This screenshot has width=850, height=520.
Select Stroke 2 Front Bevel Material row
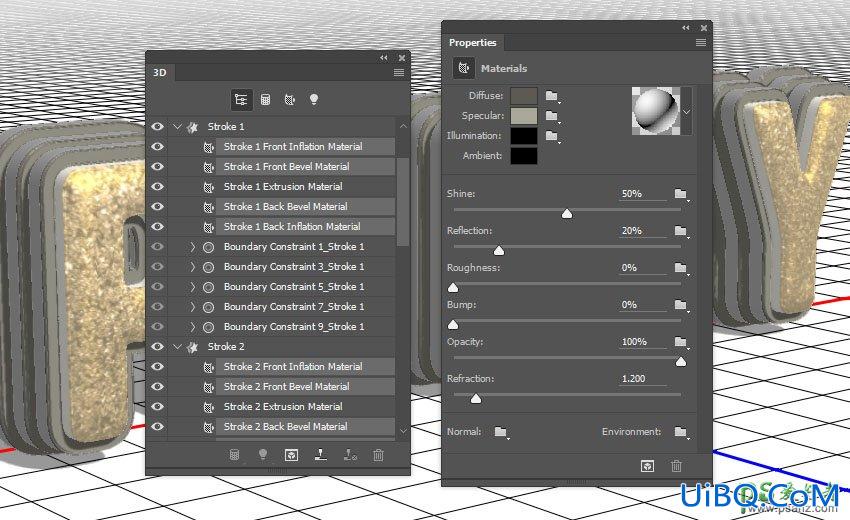coord(306,387)
